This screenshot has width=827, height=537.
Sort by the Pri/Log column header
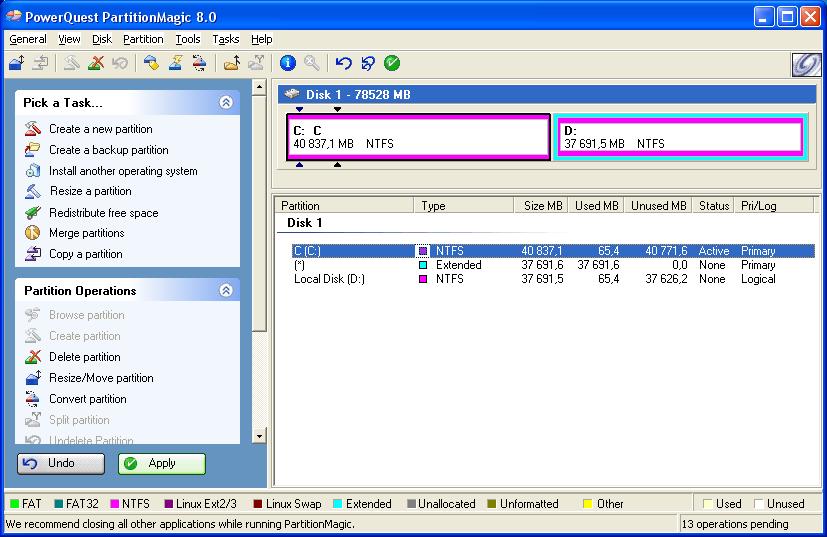tap(774, 206)
